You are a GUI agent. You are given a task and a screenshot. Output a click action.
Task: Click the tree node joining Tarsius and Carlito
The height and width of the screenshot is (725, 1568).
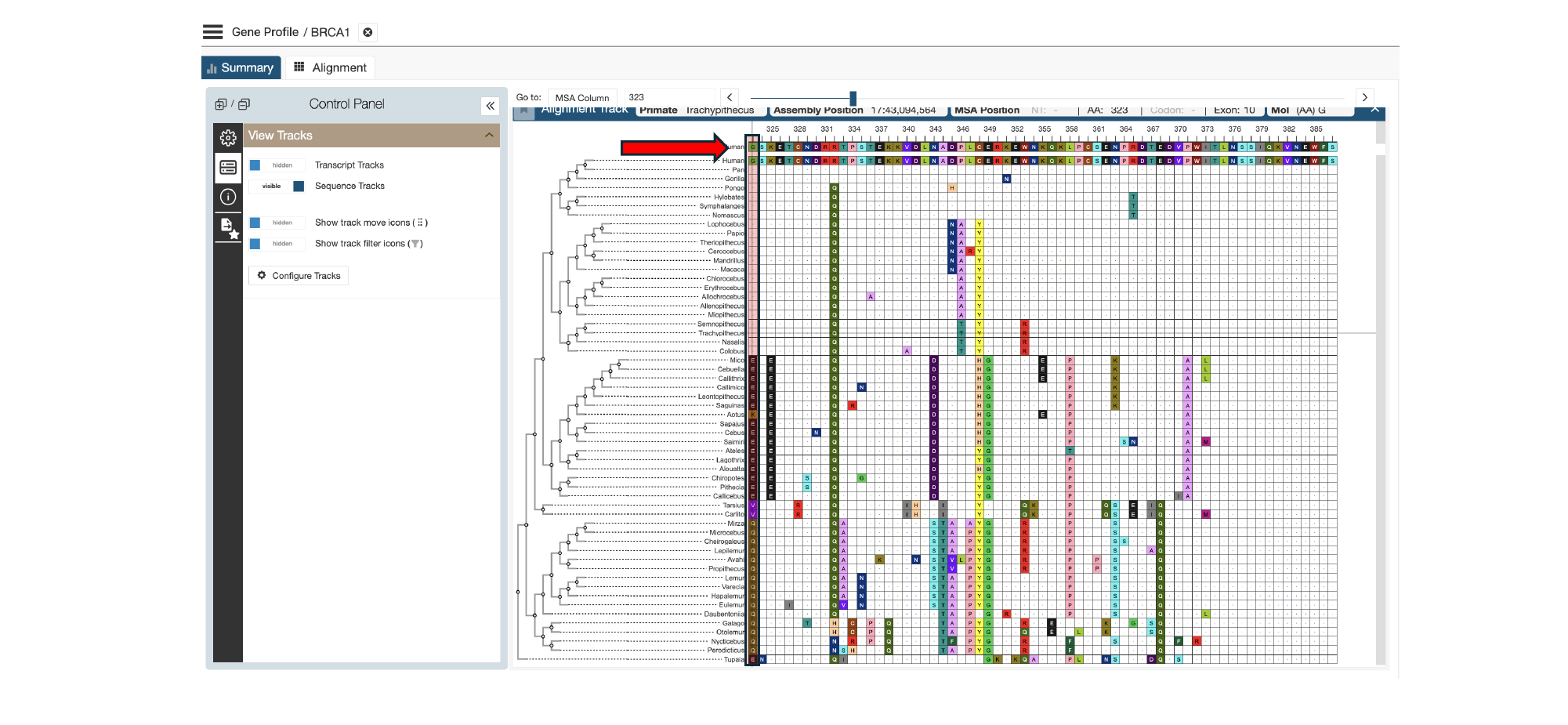542,509
